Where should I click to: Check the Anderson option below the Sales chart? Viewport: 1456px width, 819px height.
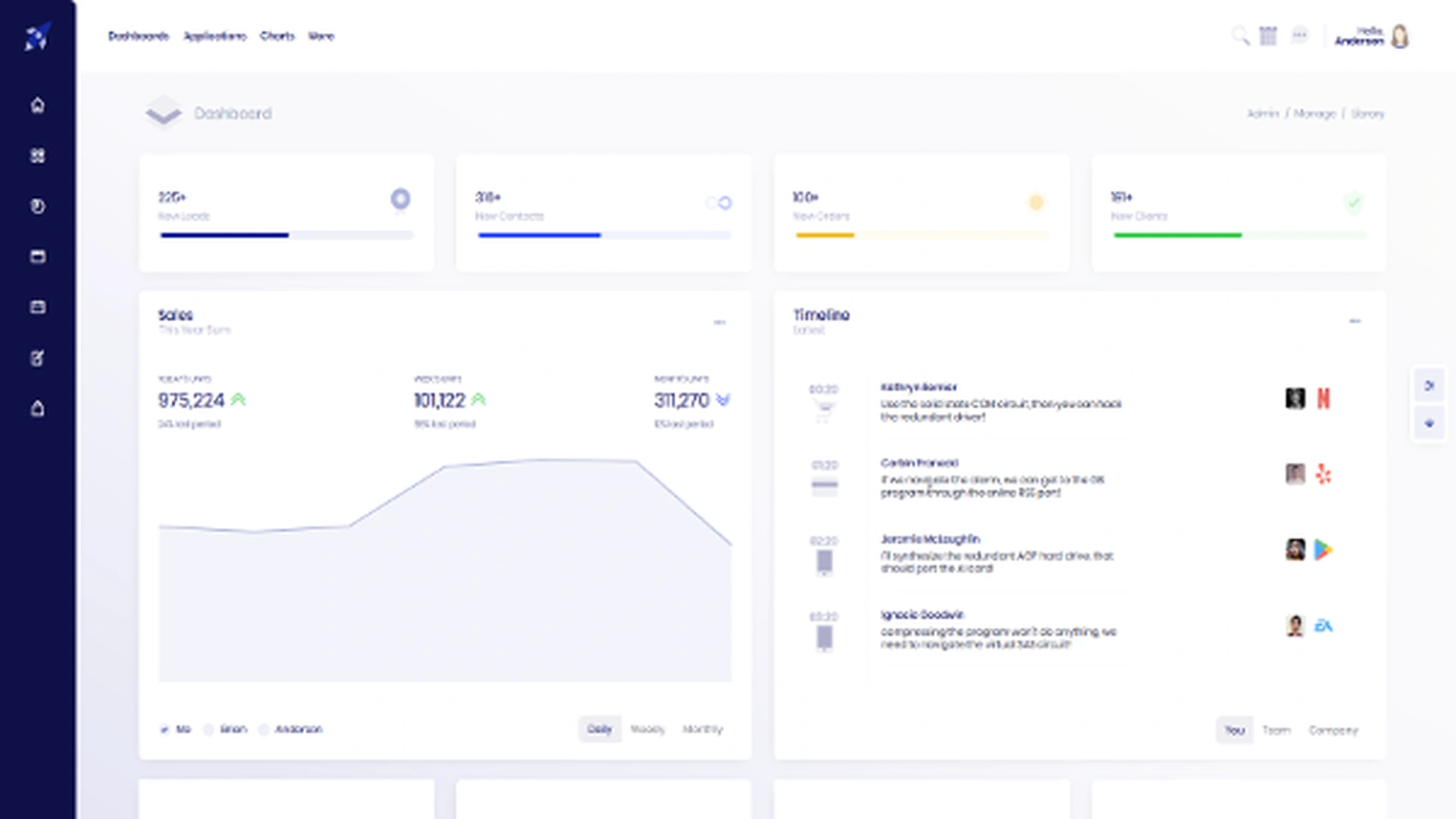click(265, 730)
